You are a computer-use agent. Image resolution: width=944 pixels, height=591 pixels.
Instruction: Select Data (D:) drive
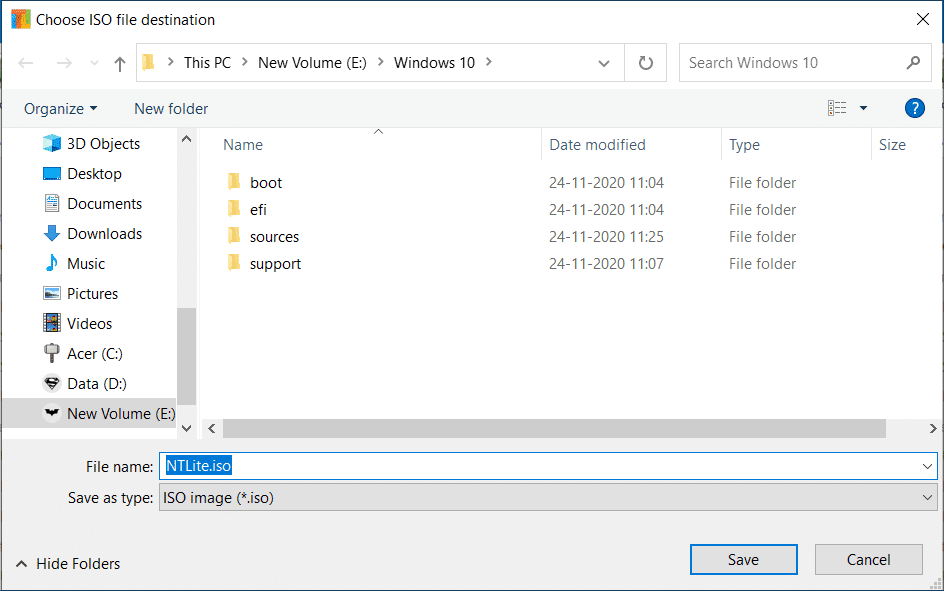point(97,385)
